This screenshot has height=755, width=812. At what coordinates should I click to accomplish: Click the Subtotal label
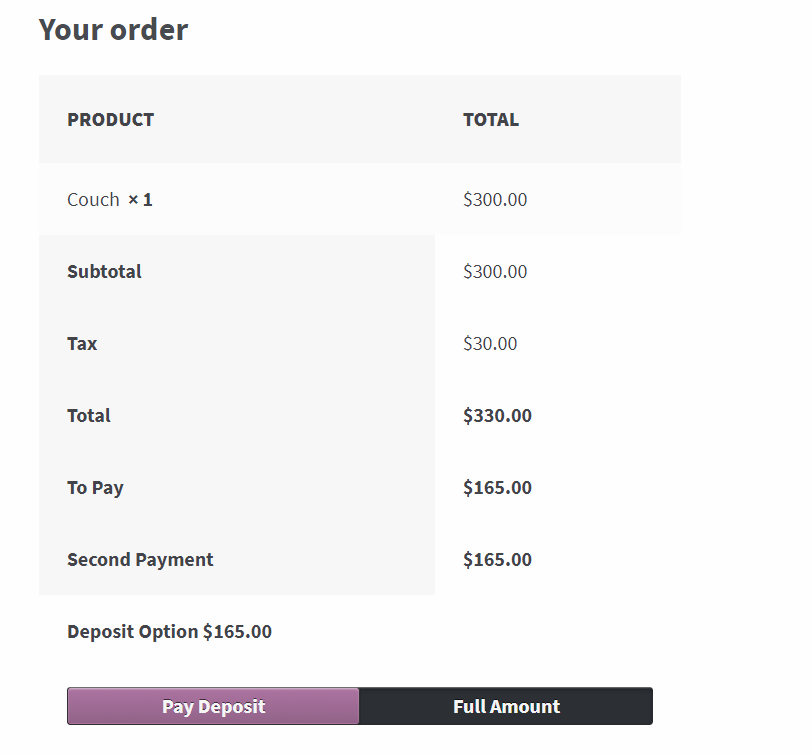click(x=104, y=272)
